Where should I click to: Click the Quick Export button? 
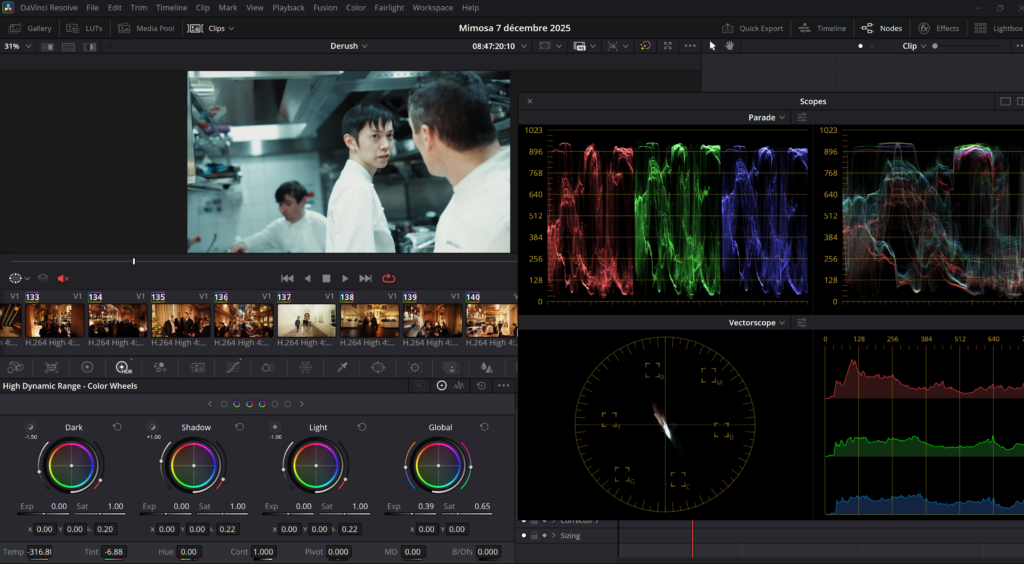tap(753, 28)
